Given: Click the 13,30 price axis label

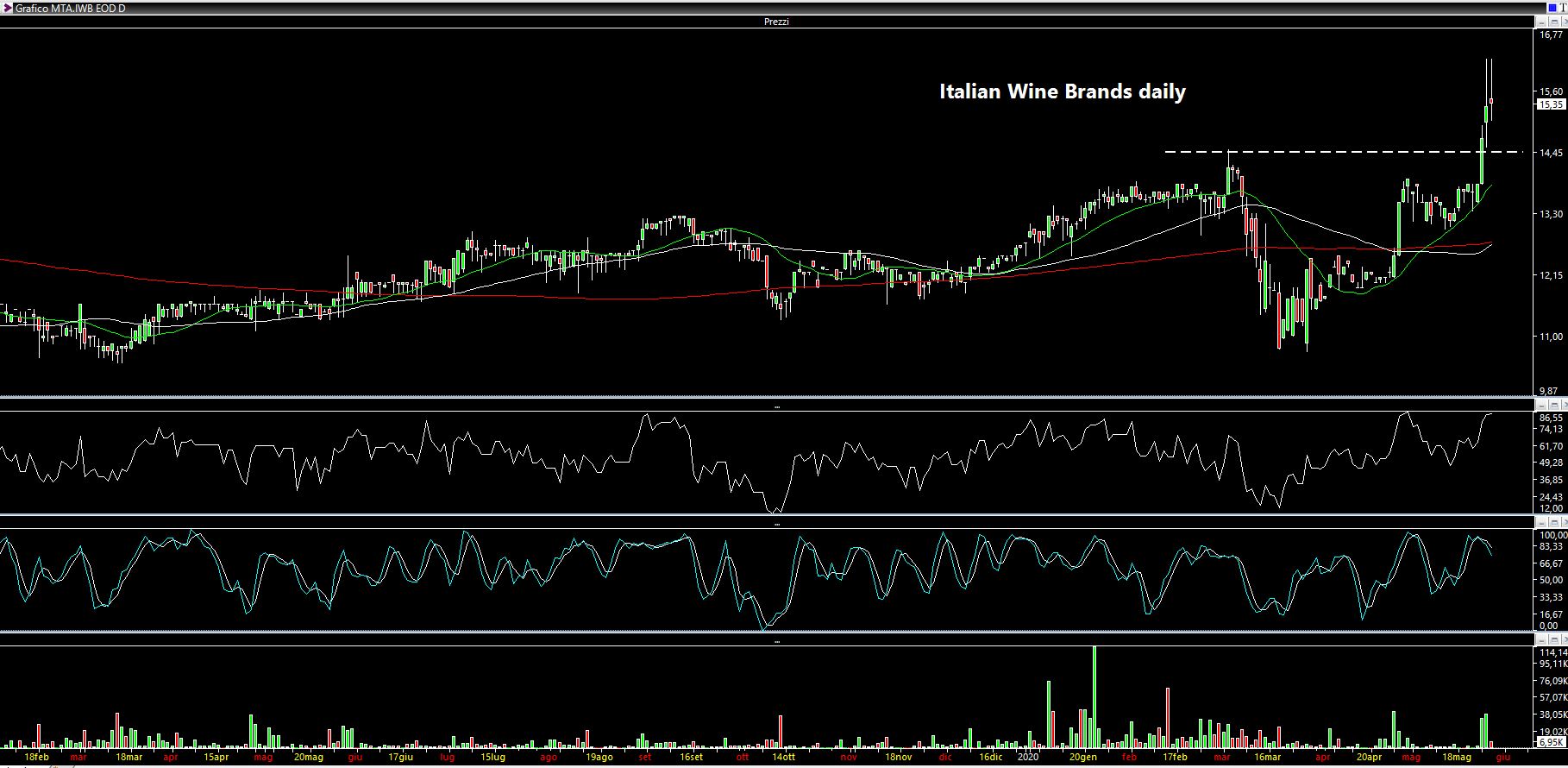Looking at the screenshot, I should coord(1551,215).
